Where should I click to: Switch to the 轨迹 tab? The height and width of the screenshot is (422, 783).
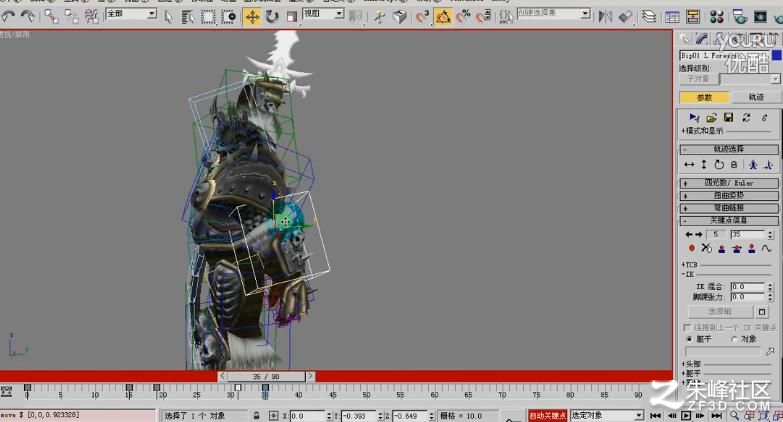point(756,97)
